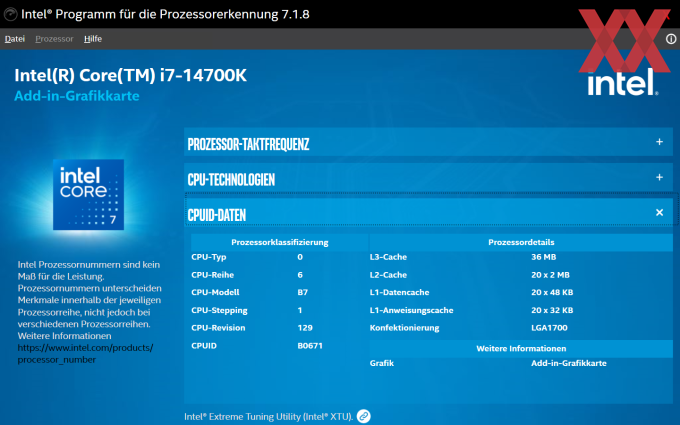680x425 pixels.
Task: Open the Datei menu
Action: (15, 39)
